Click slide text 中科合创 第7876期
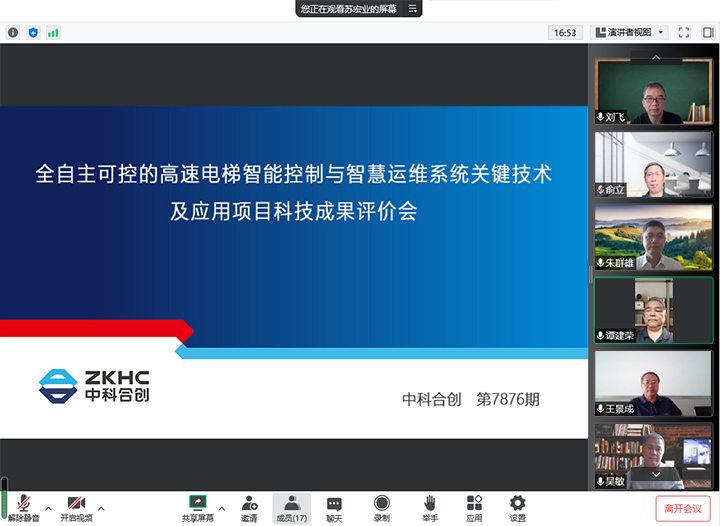720x526 pixels. 471,399
